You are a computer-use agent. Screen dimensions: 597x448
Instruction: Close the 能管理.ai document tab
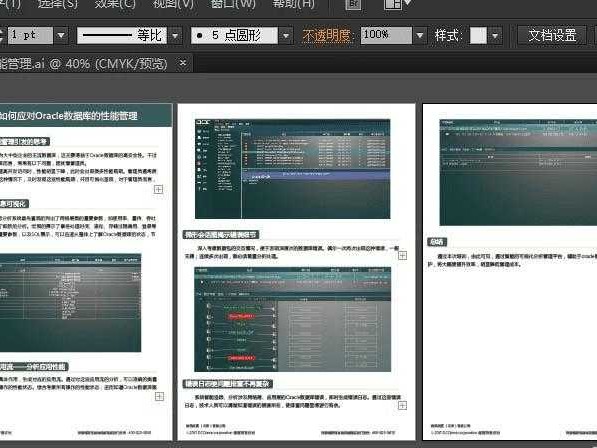point(183,62)
